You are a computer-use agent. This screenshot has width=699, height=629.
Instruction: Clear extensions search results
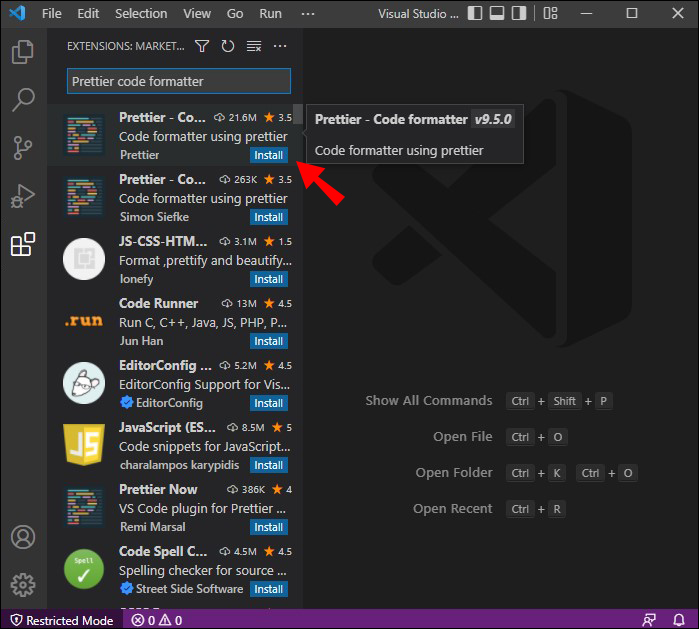click(x=254, y=46)
